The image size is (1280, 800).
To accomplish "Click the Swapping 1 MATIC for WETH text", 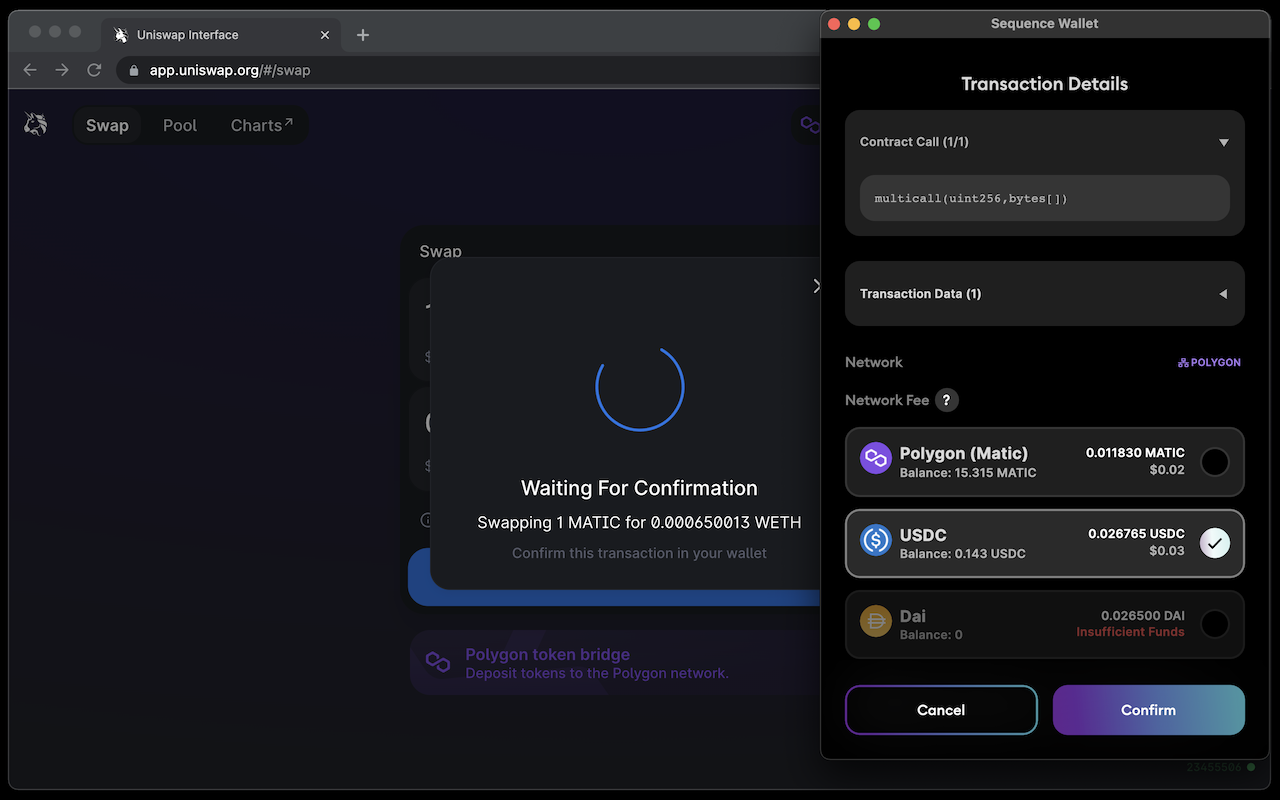I will coord(639,522).
